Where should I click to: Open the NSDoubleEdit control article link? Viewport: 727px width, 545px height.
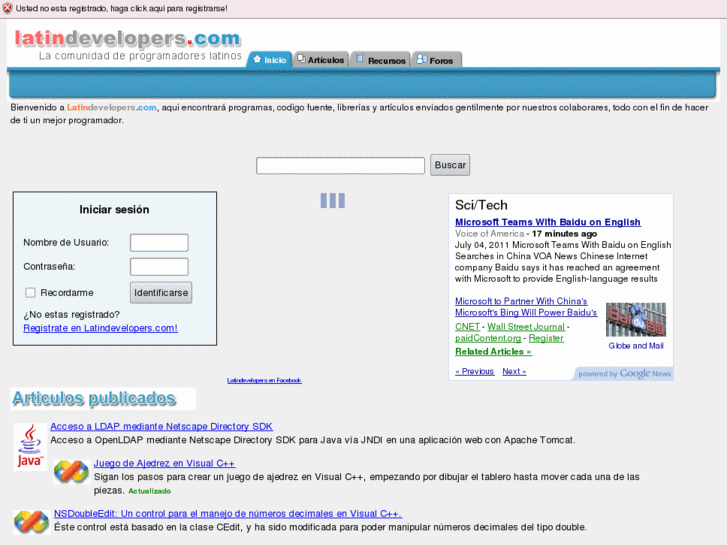(x=228, y=513)
